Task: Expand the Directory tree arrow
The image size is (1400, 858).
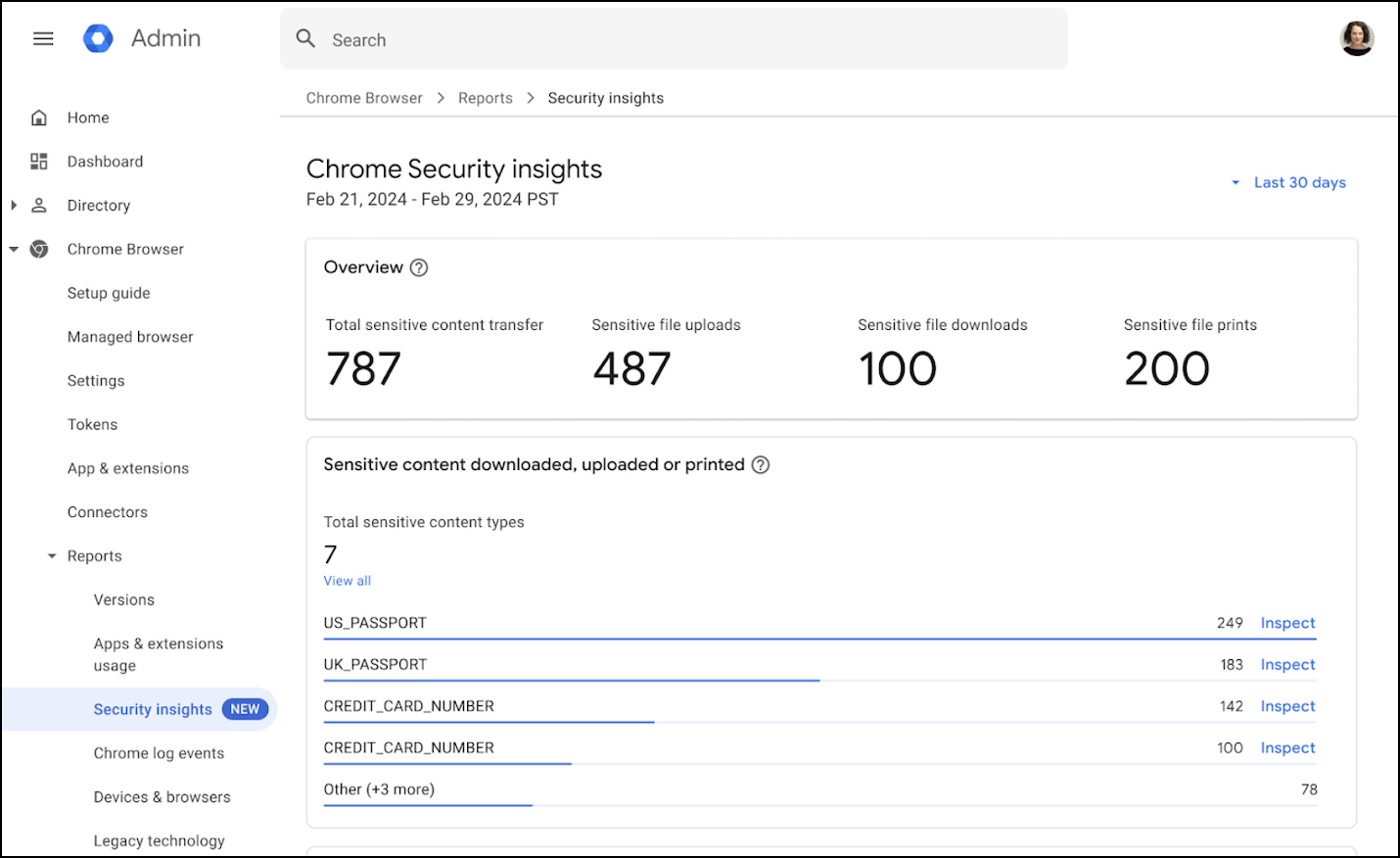Action: point(14,206)
